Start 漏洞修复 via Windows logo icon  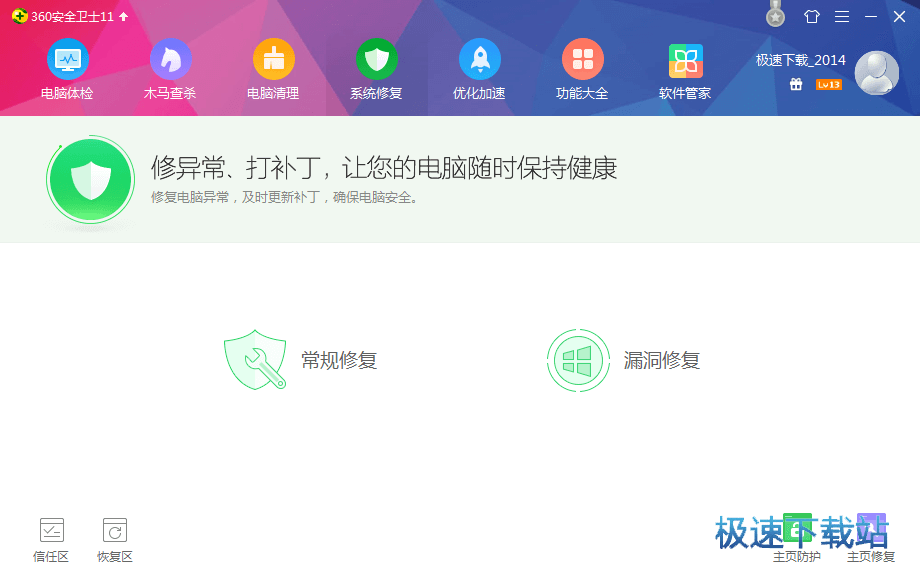click(x=579, y=360)
